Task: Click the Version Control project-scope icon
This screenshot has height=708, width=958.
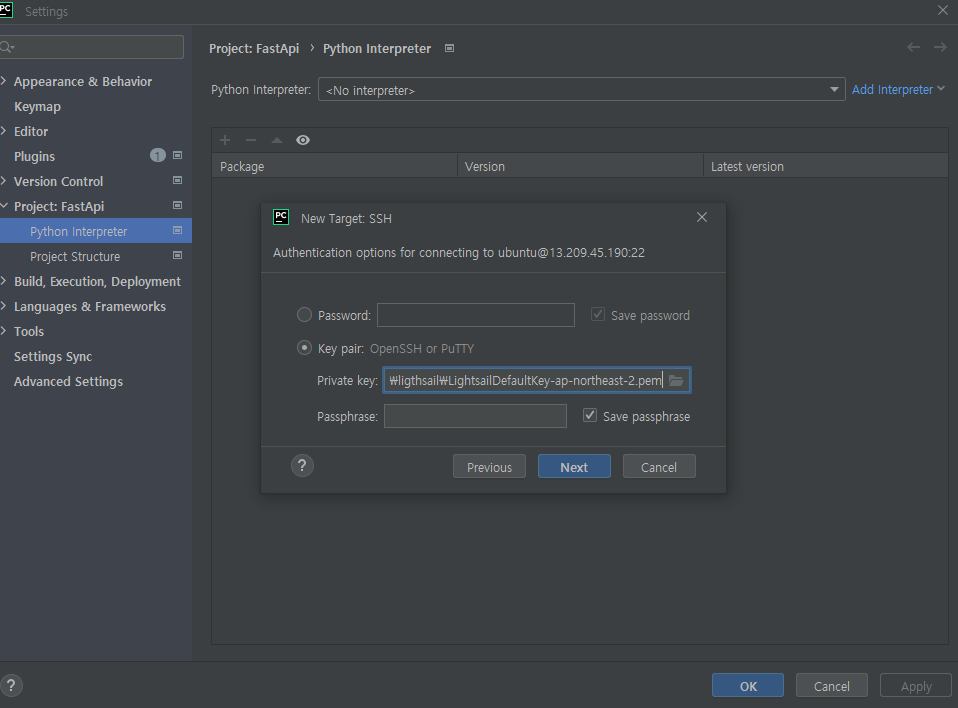Action: 177,181
